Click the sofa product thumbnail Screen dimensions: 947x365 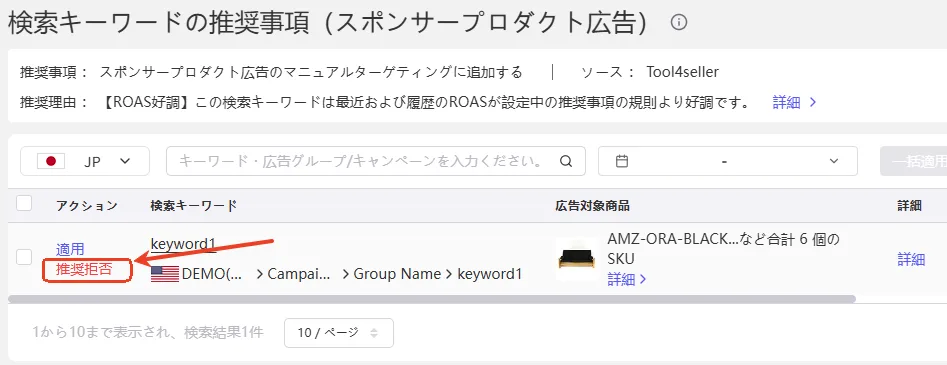pyautogui.click(x=576, y=259)
